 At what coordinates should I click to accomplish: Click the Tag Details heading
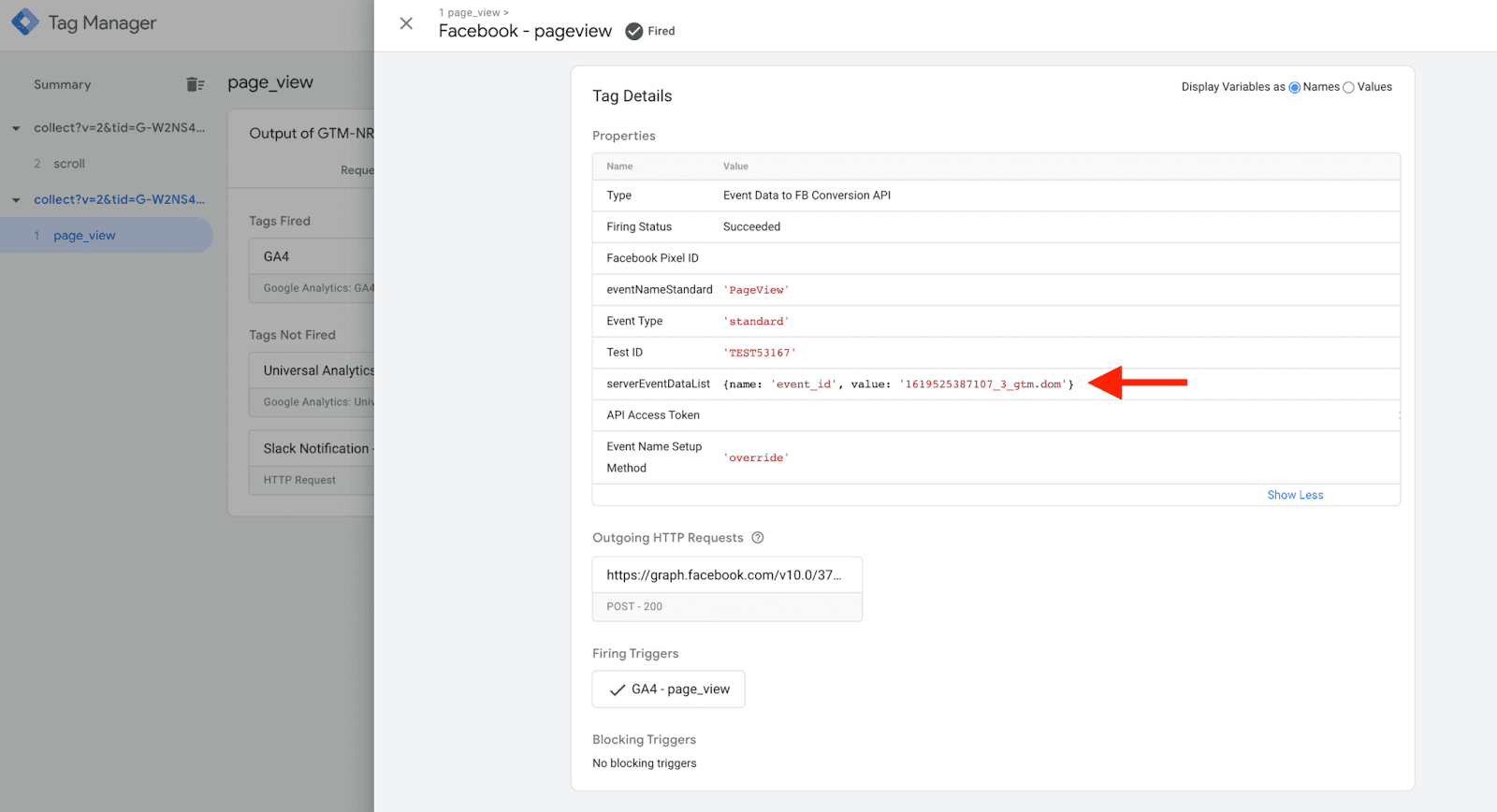(x=632, y=95)
